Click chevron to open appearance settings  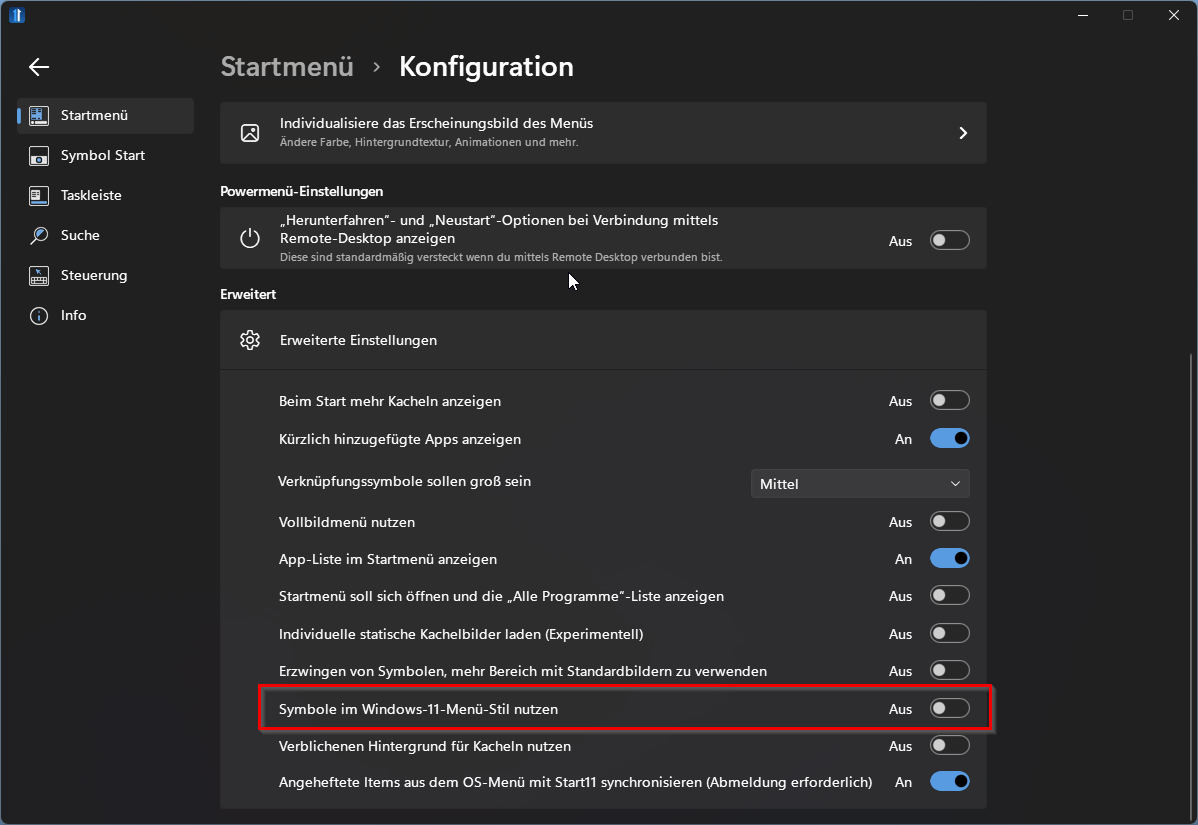(963, 133)
